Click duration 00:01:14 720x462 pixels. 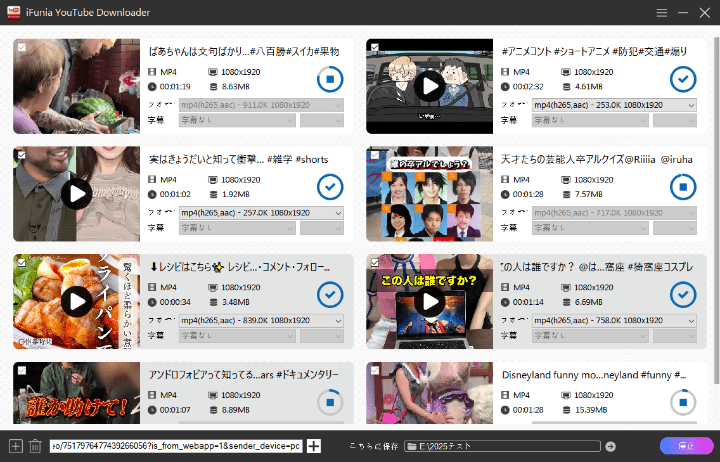tap(528, 302)
